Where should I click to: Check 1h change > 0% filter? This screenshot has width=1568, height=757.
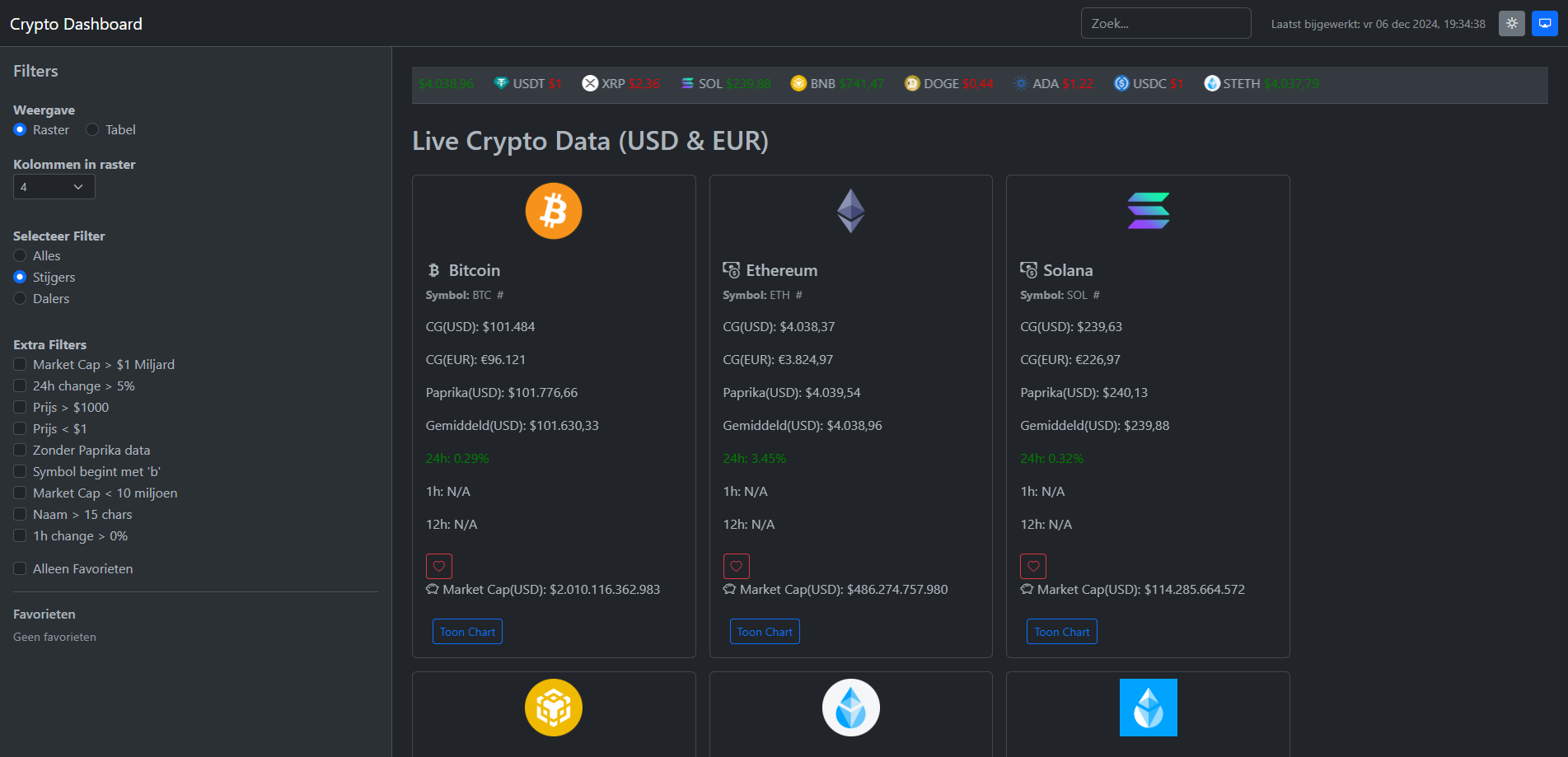20,535
